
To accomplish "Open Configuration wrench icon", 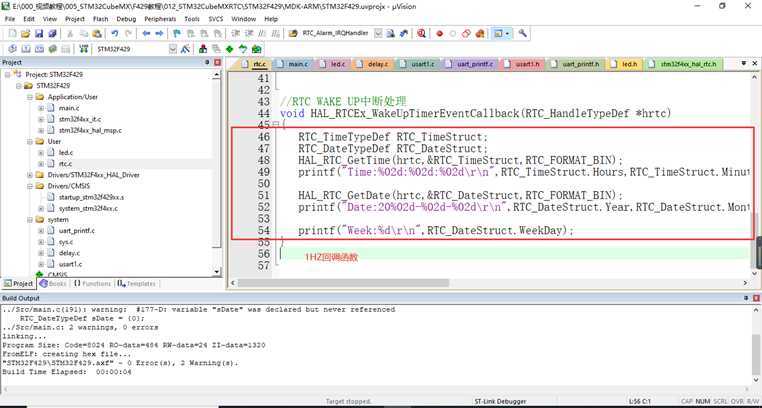I will click(x=522, y=34).
